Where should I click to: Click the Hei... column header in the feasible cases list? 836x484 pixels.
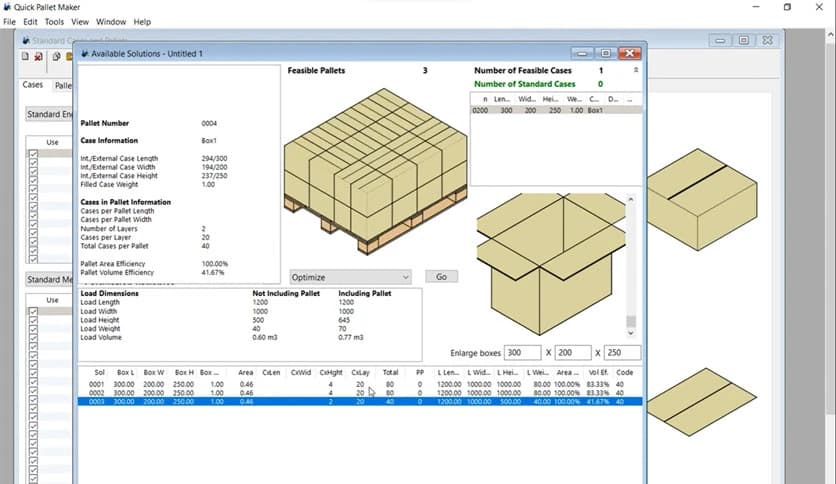pos(551,99)
